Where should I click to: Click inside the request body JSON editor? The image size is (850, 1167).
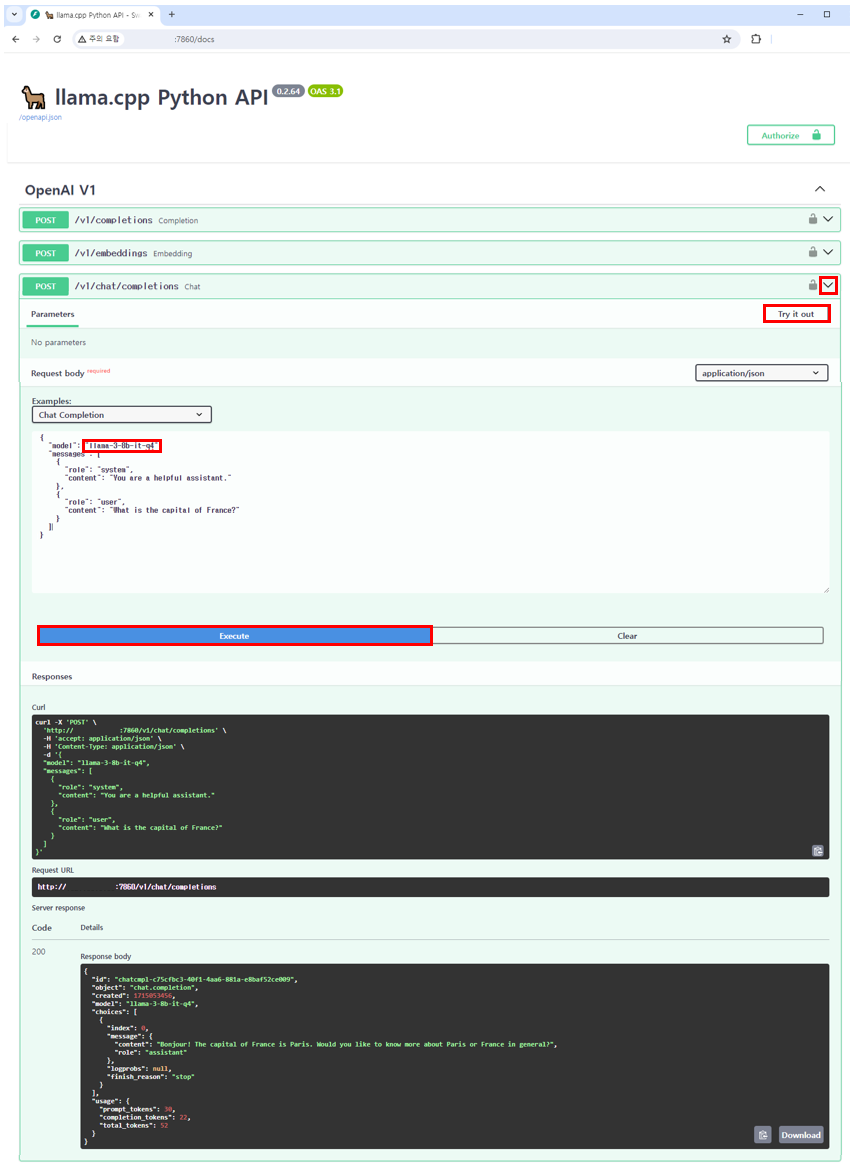[430, 512]
